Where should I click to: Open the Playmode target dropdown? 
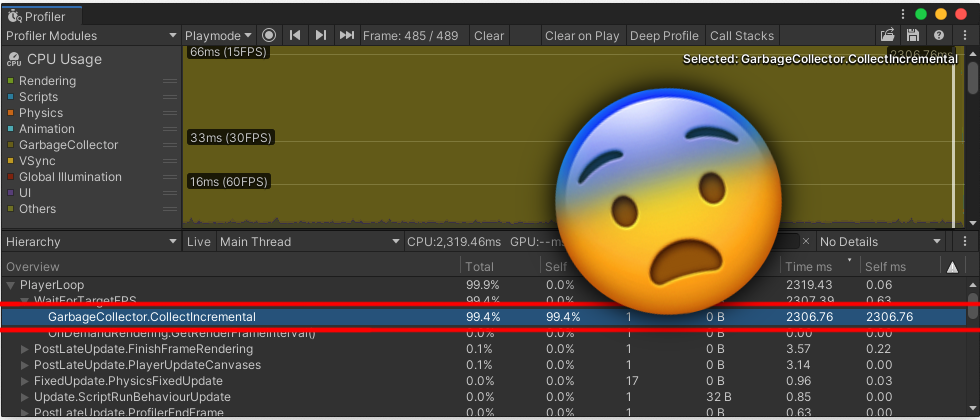[219, 36]
